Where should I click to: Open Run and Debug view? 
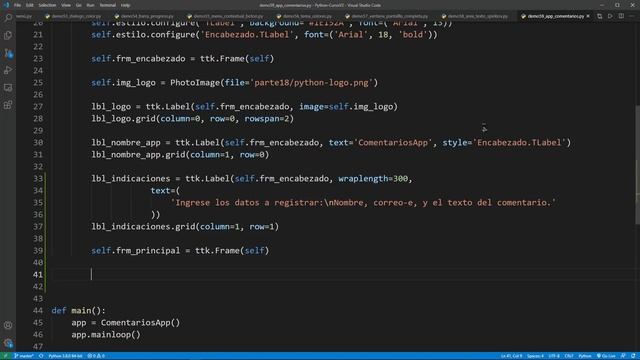pyautogui.click(x=8, y=70)
